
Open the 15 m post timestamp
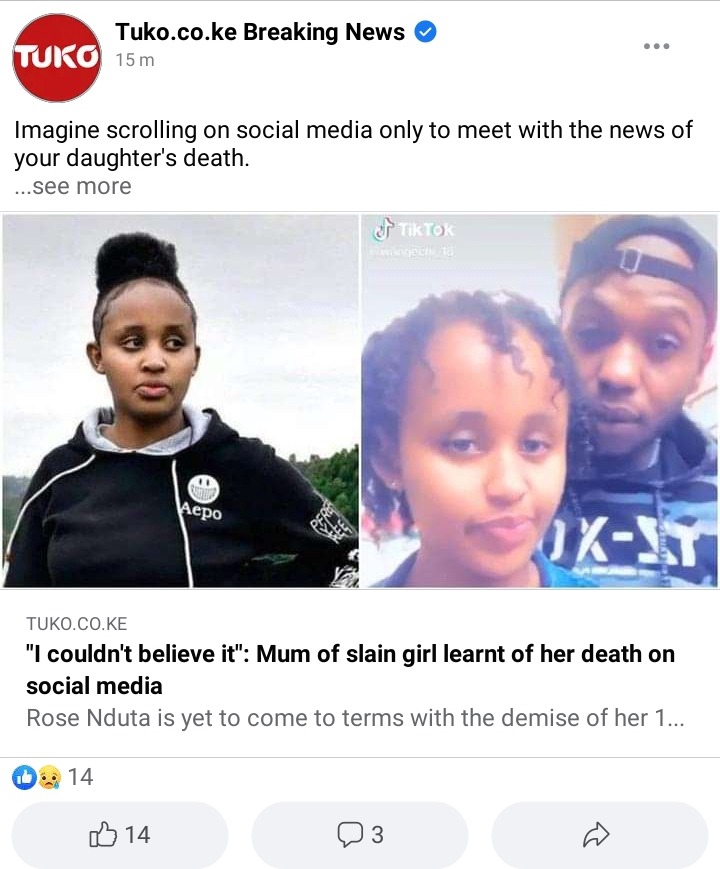[x=135, y=60]
